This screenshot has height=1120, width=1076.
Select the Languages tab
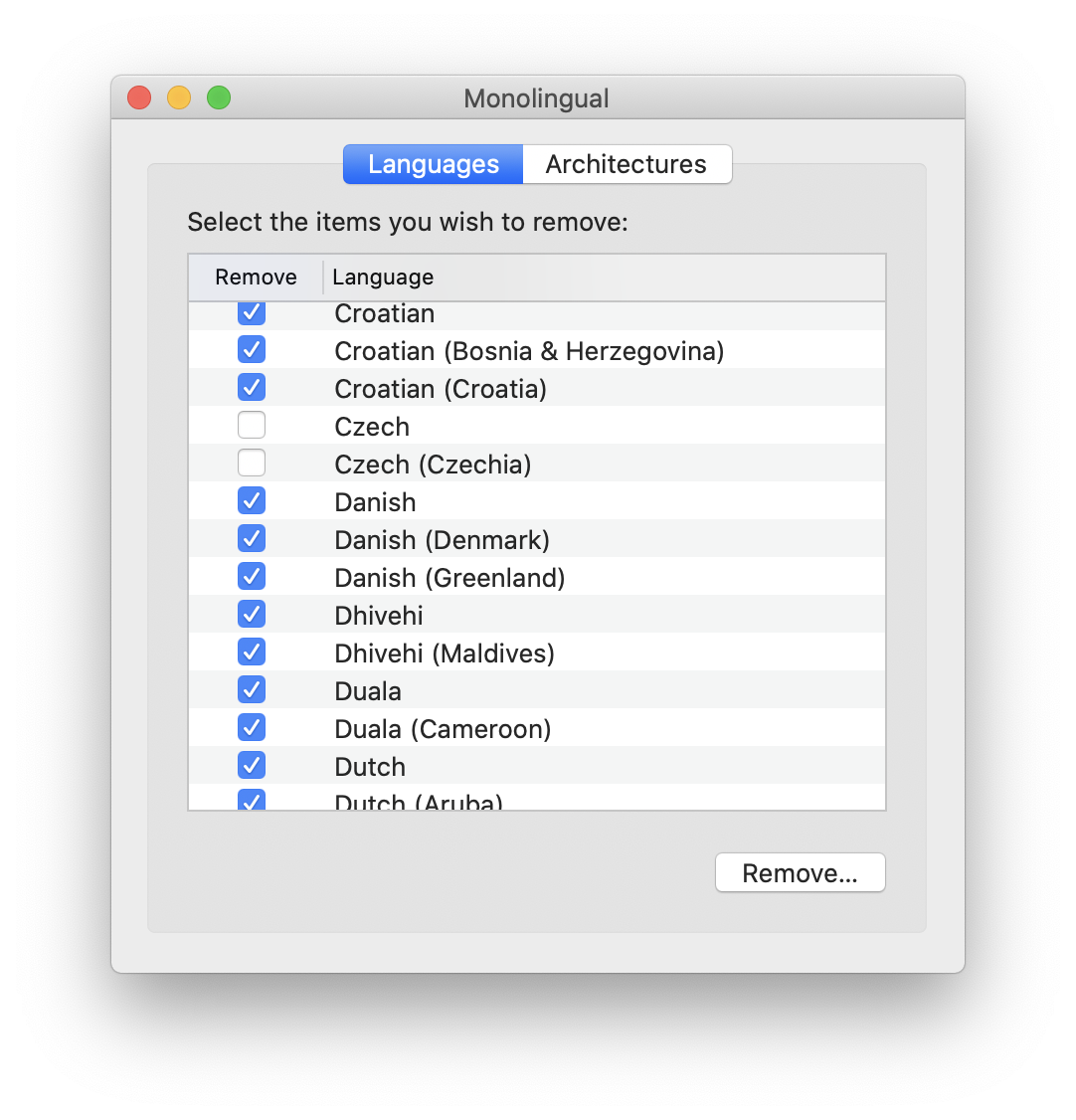coord(434,164)
